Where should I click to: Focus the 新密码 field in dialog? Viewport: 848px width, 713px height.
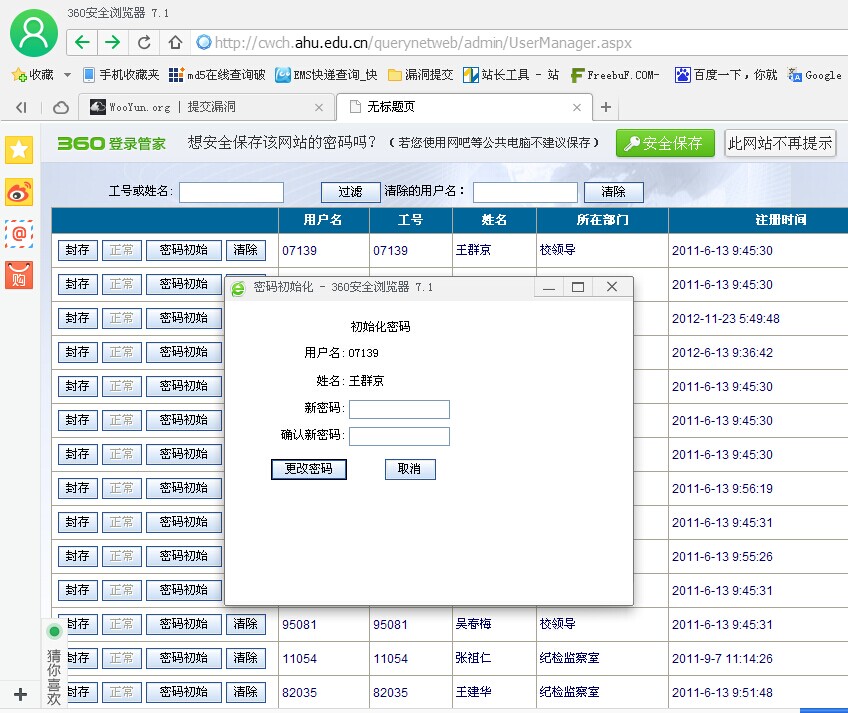coord(399,410)
